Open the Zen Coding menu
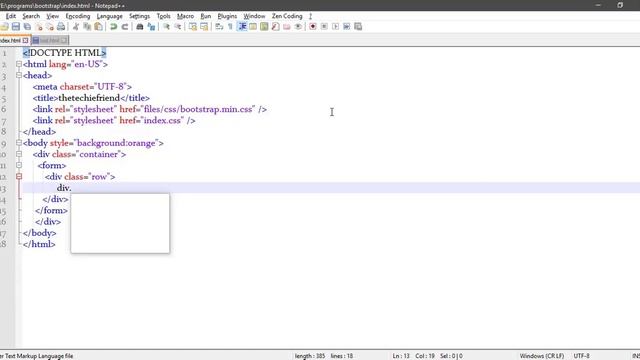This screenshot has height=360, width=640. click(x=287, y=16)
